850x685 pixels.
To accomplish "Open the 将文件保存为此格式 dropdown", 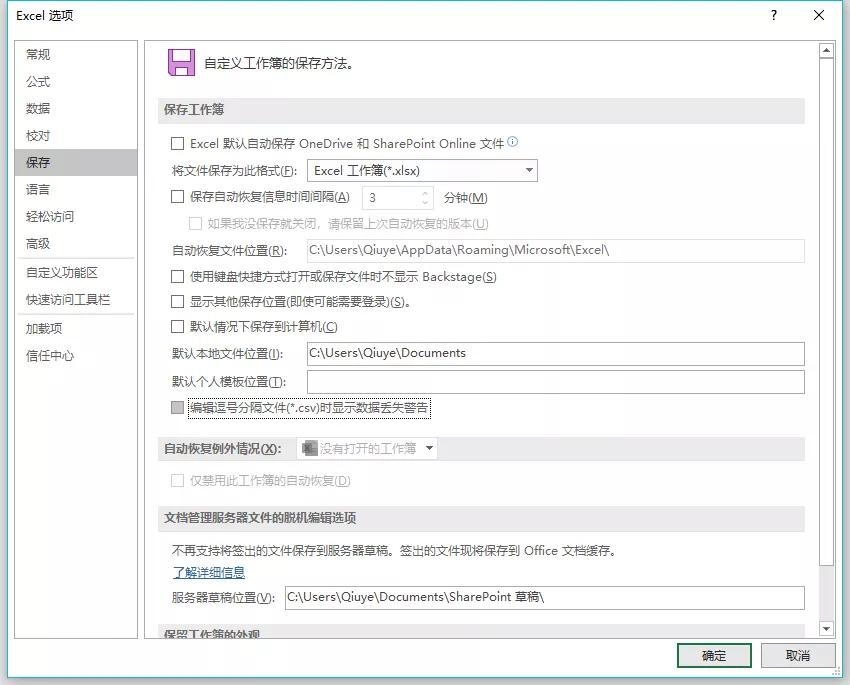I will point(527,170).
